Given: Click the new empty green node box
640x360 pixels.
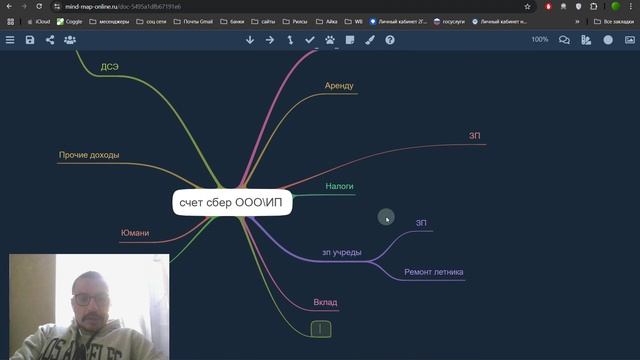Looking at the screenshot, I should pos(321,329).
